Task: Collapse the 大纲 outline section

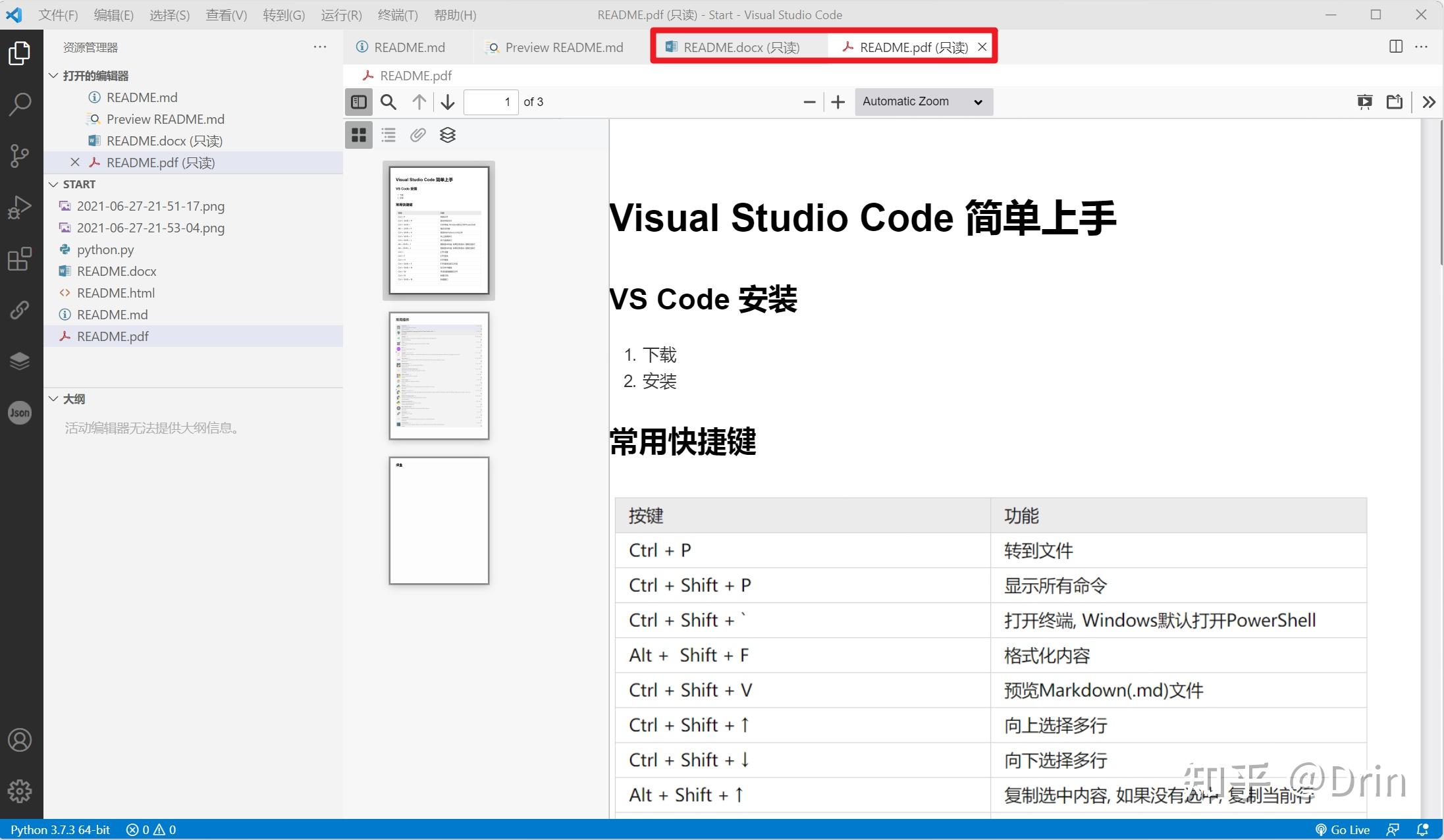Action: coord(194,399)
